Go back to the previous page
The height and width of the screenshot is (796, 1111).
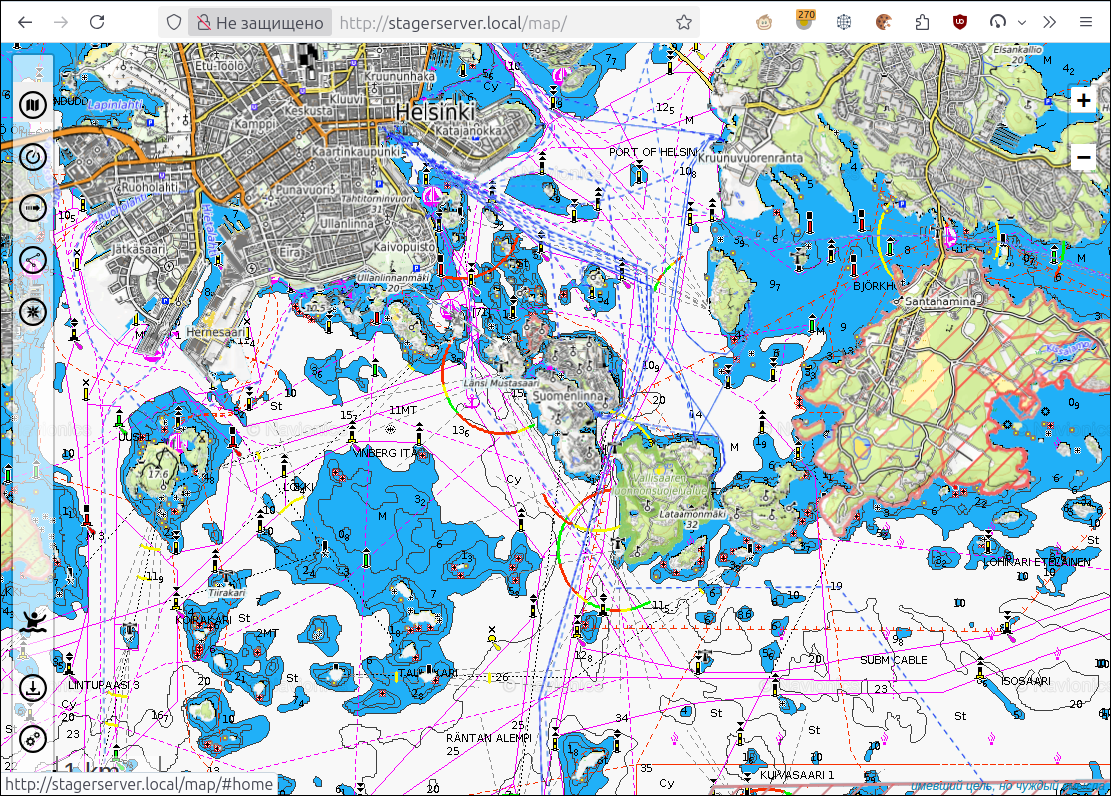(x=25, y=22)
